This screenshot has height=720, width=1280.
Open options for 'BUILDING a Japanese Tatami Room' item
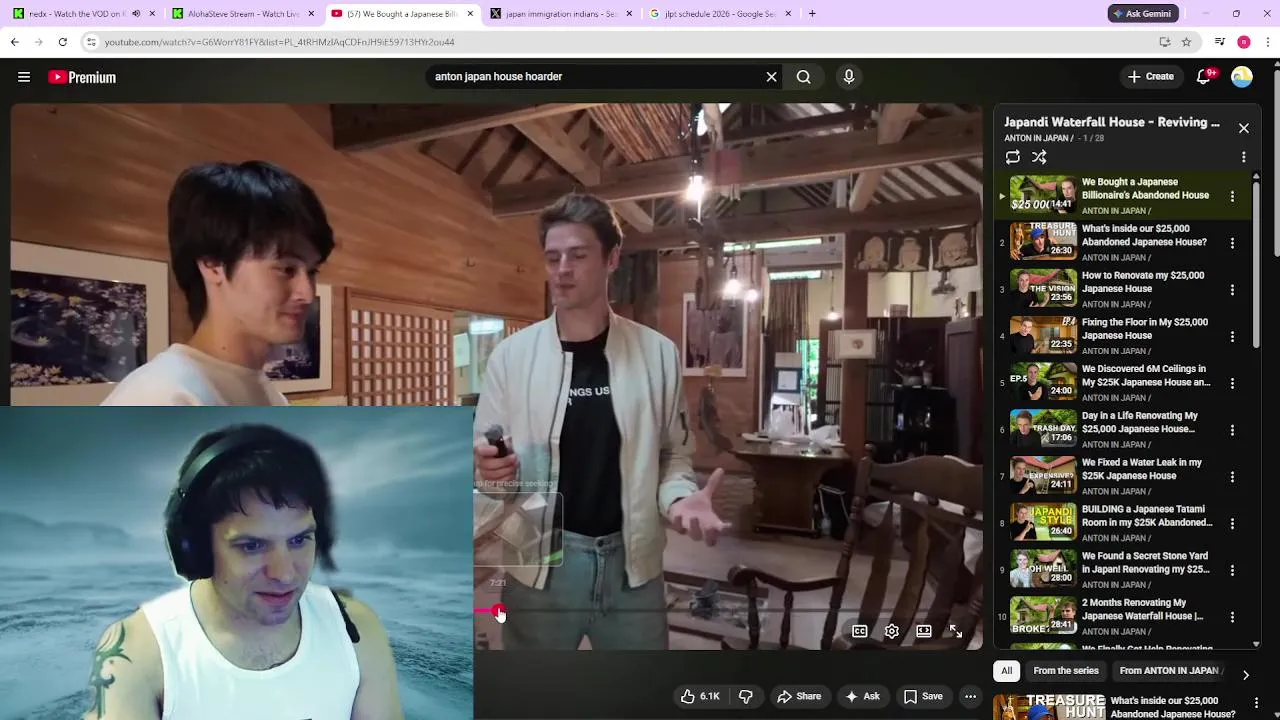click(1232, 524)
